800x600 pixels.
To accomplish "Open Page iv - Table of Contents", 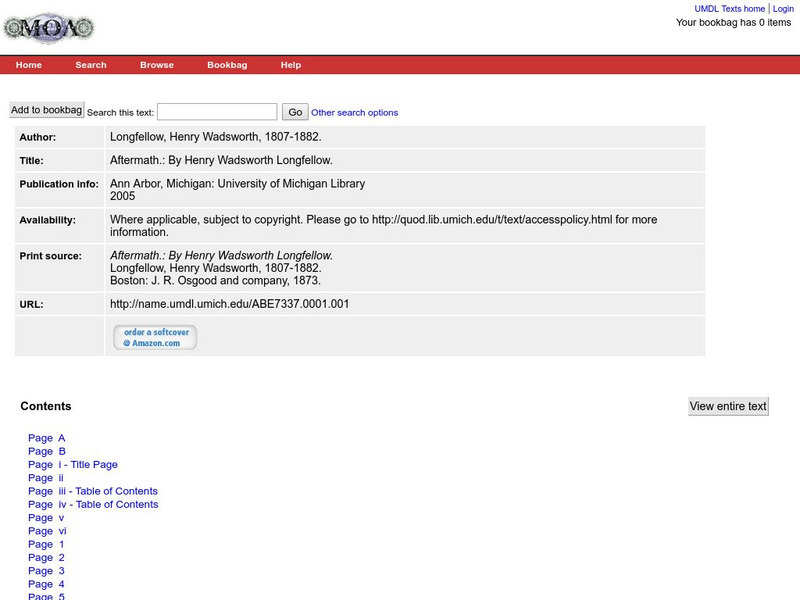I will (x=93, y=504).
